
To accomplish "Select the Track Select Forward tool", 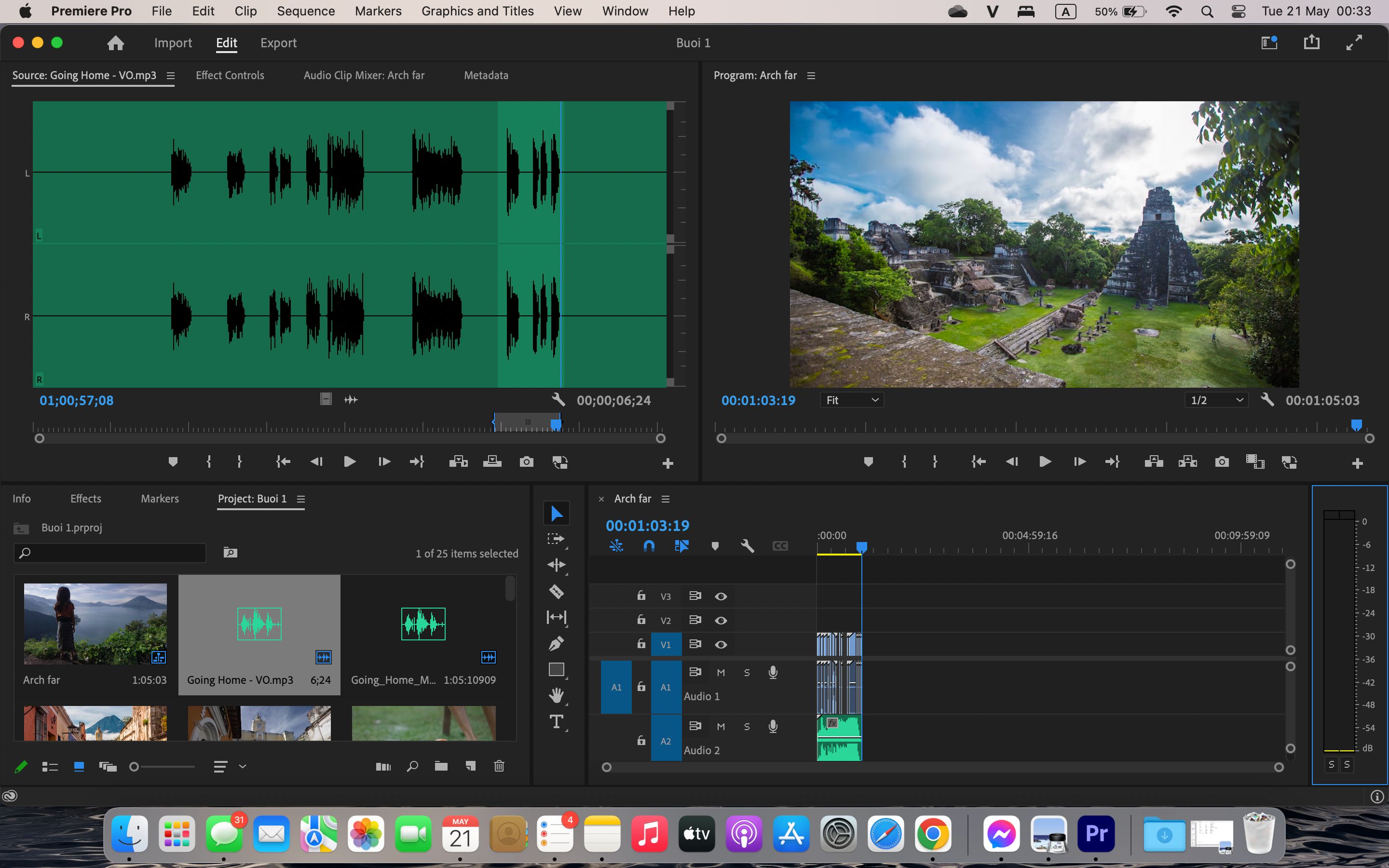I will pos(556,539).
